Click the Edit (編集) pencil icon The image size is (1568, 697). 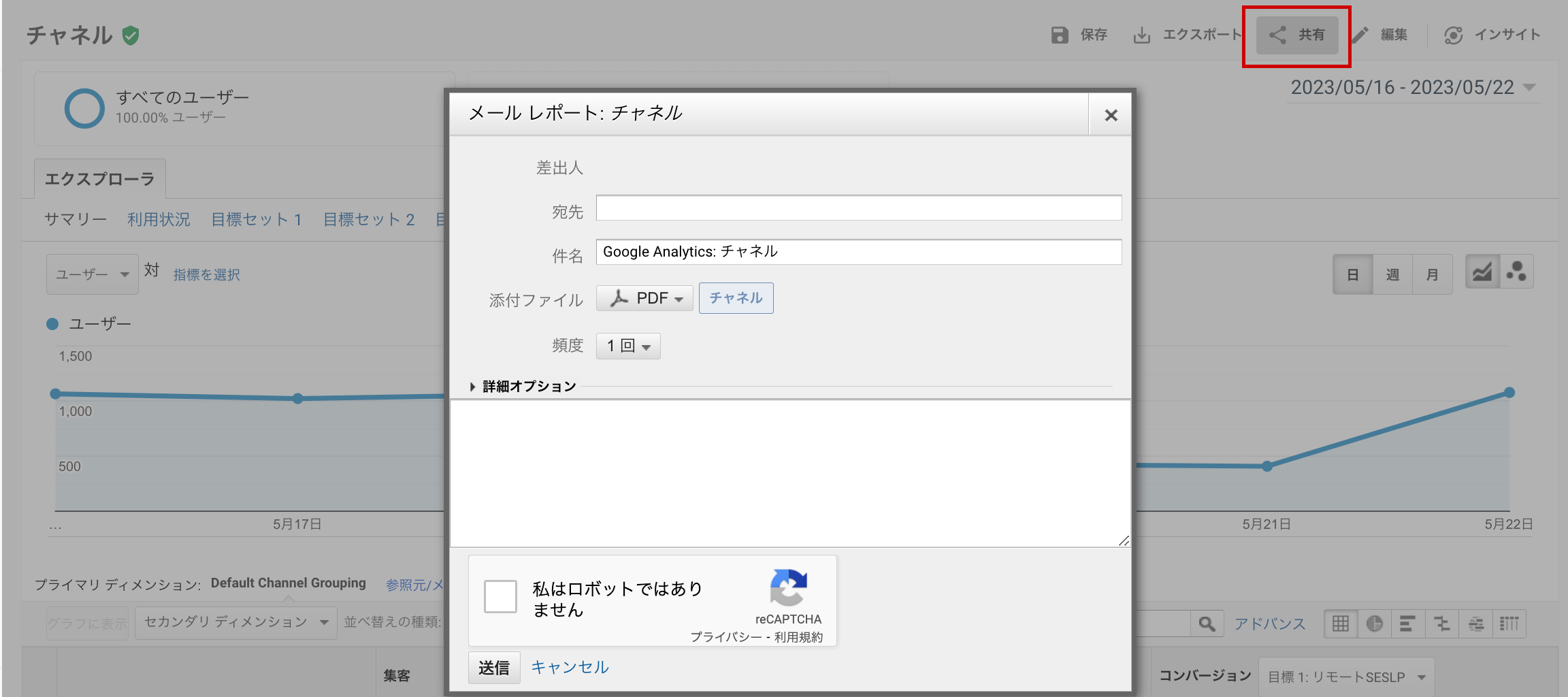1360,35
